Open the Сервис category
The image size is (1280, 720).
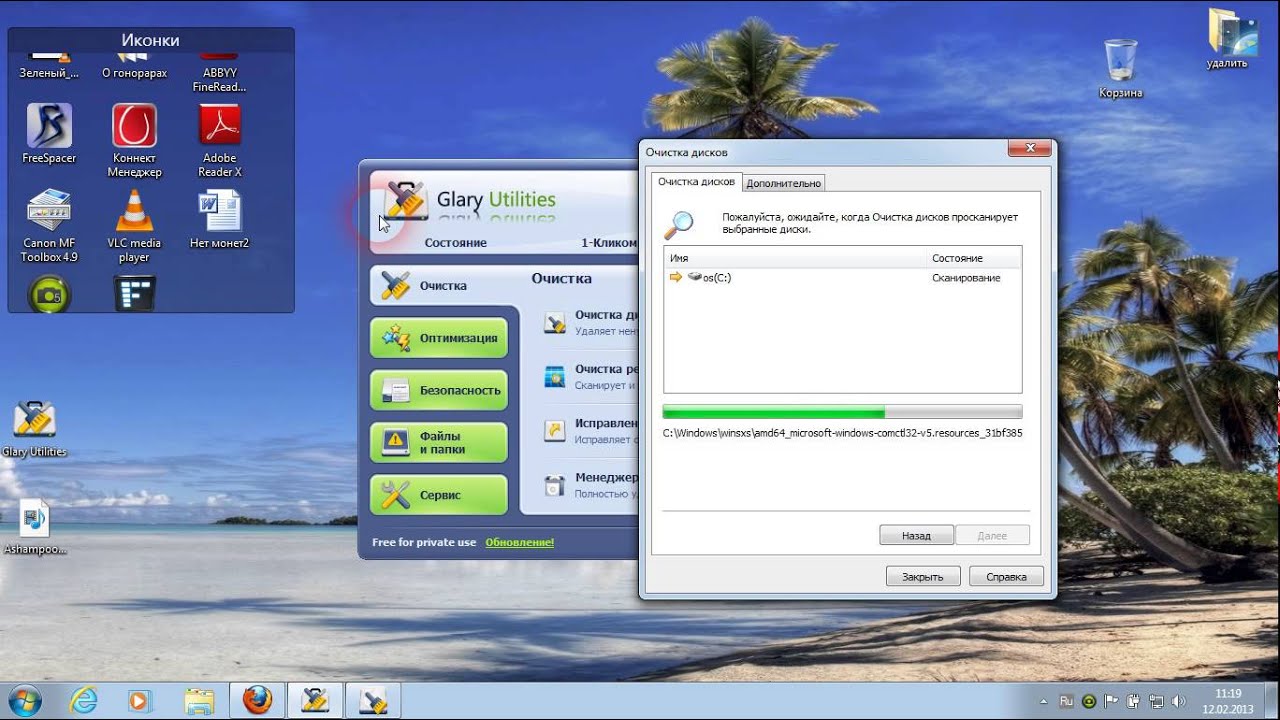(x=439, y=495)
